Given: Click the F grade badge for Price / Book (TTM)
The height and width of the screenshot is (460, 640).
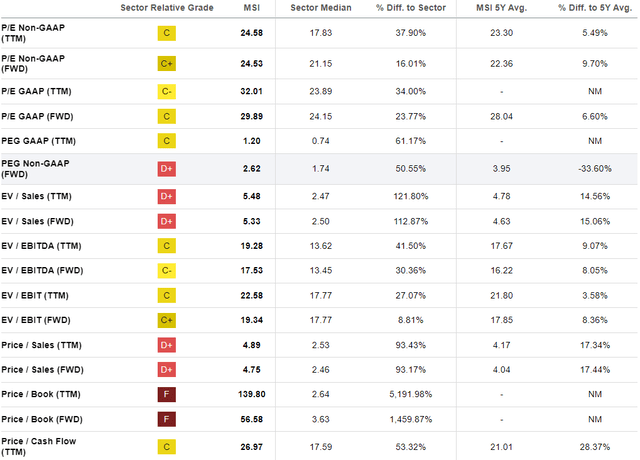Looking at the screenshot, I should tap(167, 394).
